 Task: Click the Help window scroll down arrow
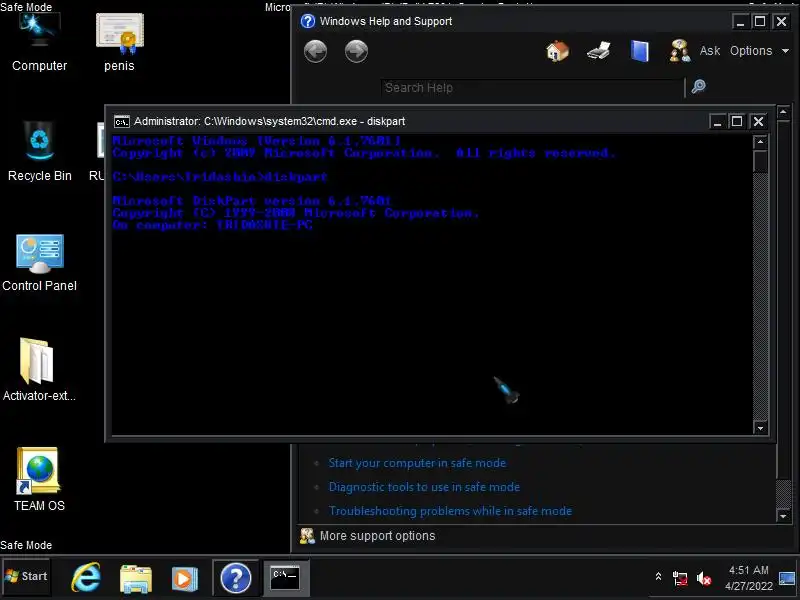point(784,516)
